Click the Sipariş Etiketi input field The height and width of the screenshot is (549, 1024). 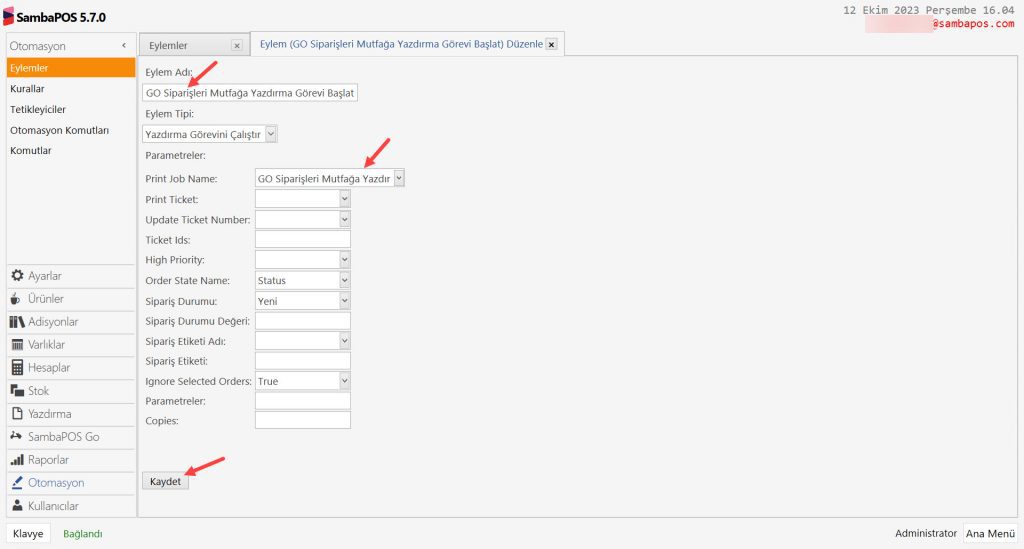(303, 361)
